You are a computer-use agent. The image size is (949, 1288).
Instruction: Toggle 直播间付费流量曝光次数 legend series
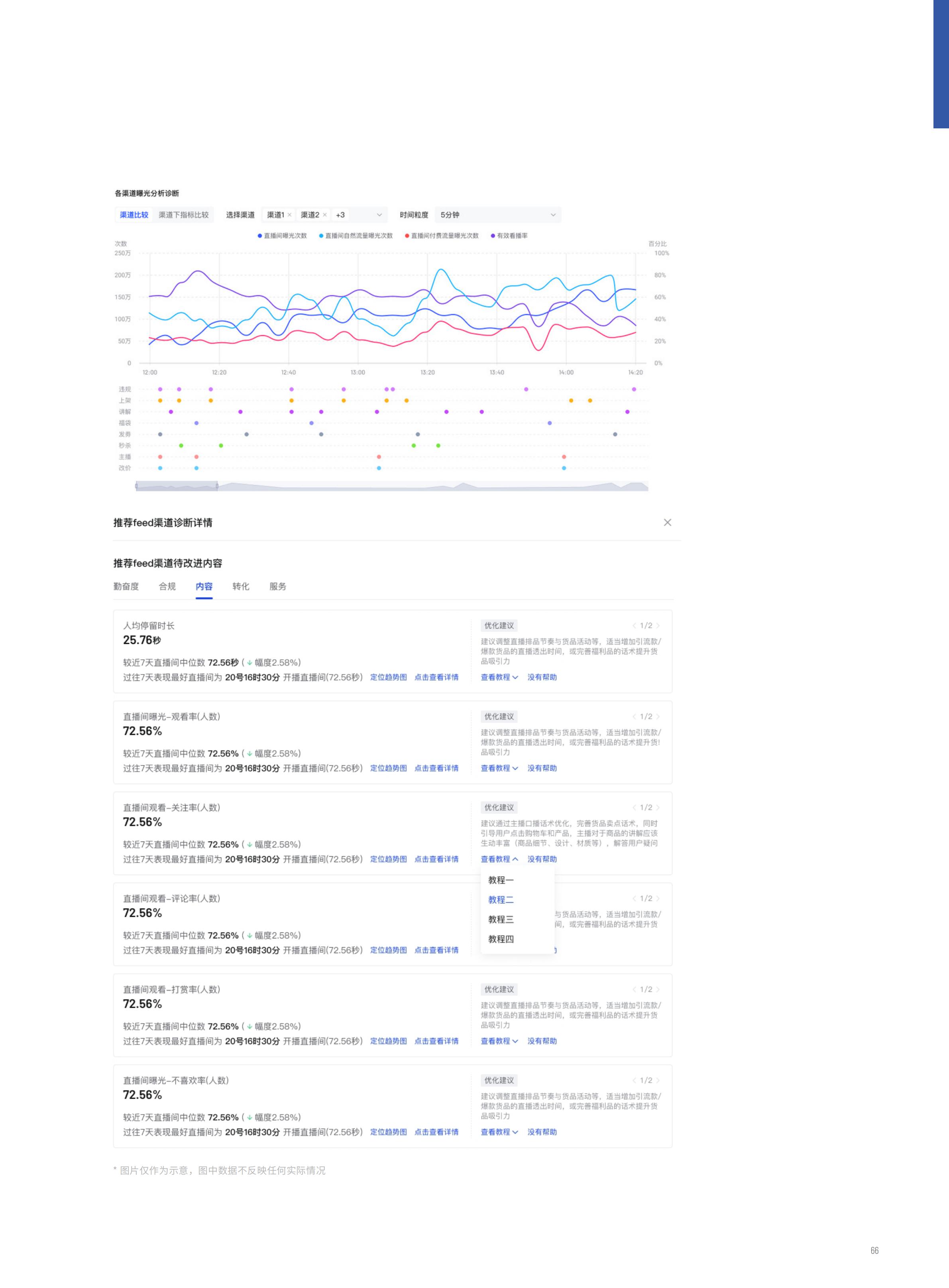pyautogui.click(x=442, y=236)
